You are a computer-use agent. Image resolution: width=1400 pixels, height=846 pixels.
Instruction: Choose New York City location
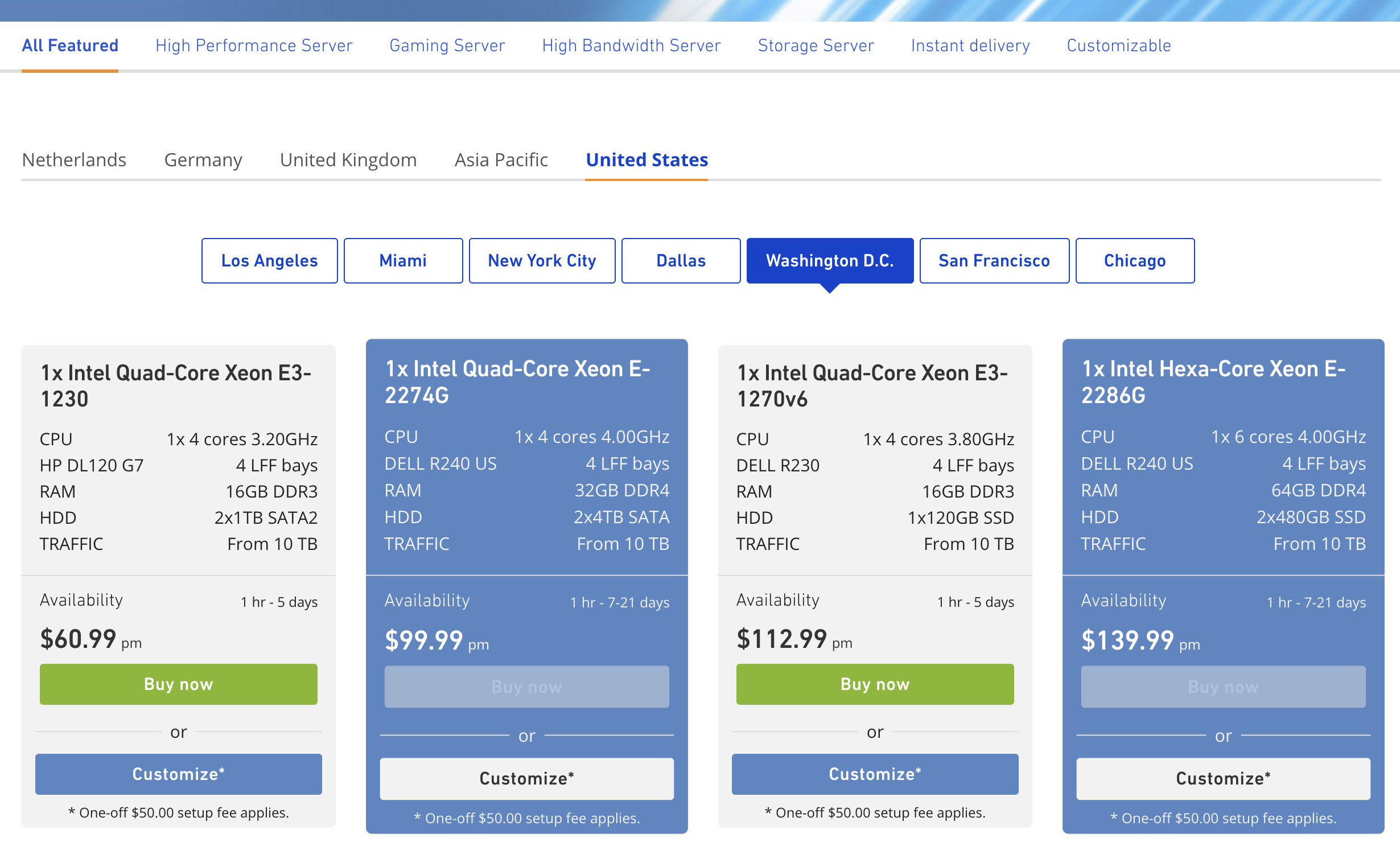tap(542, 261)
